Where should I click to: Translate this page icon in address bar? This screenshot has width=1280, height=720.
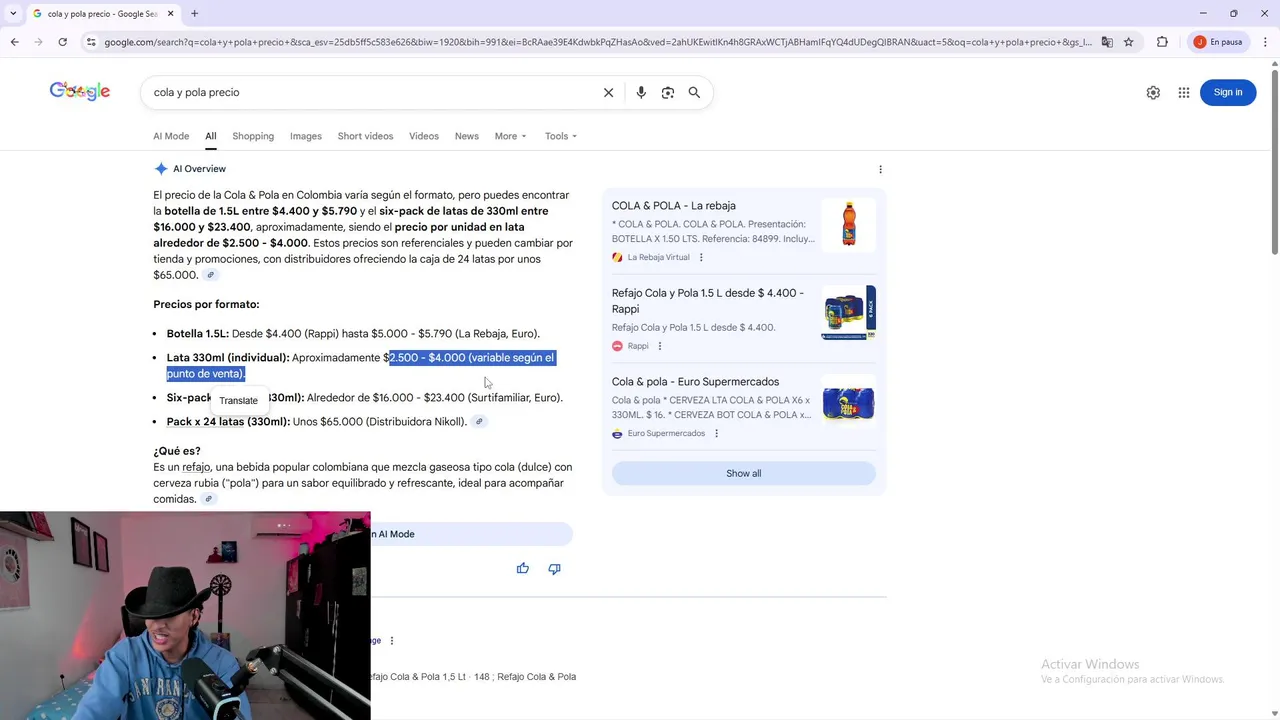pyautogui.click(x=1107, y=42)
